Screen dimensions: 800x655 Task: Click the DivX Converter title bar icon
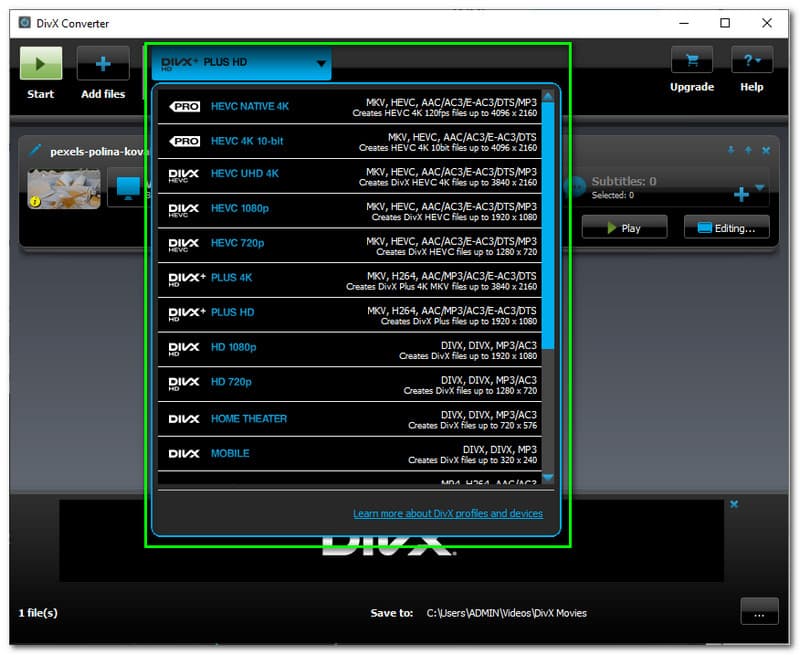(x=24, y=23)
